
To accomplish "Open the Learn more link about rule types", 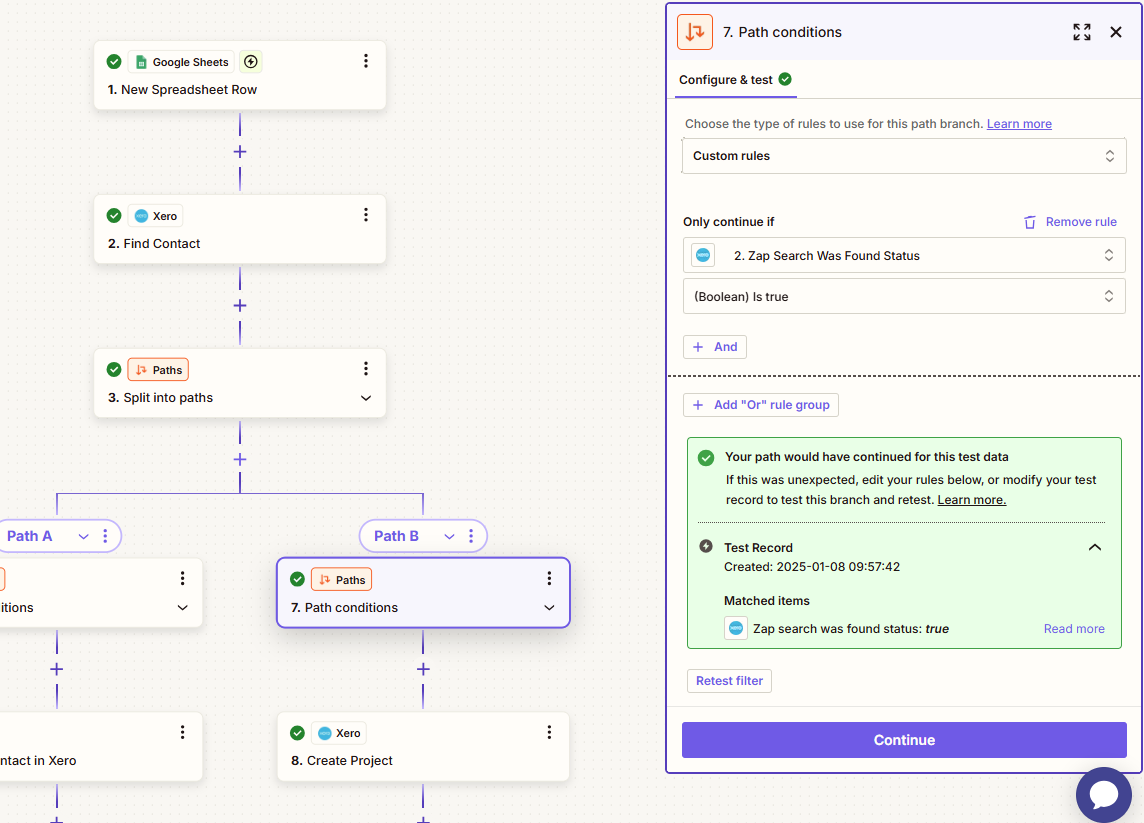I will 1019,124.
